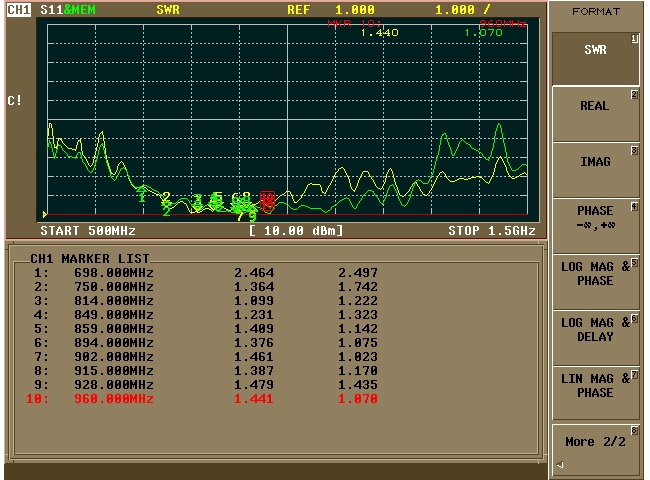
Task: Click value 1.142 in marker list
Action: pos(358,329)
